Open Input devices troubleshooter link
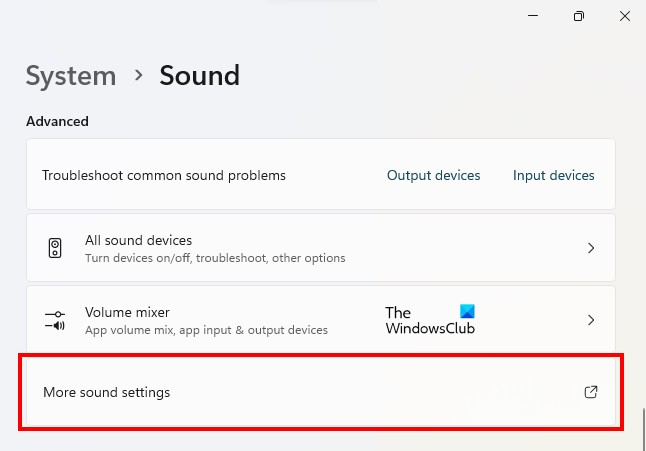 click(x=553, y=175)
